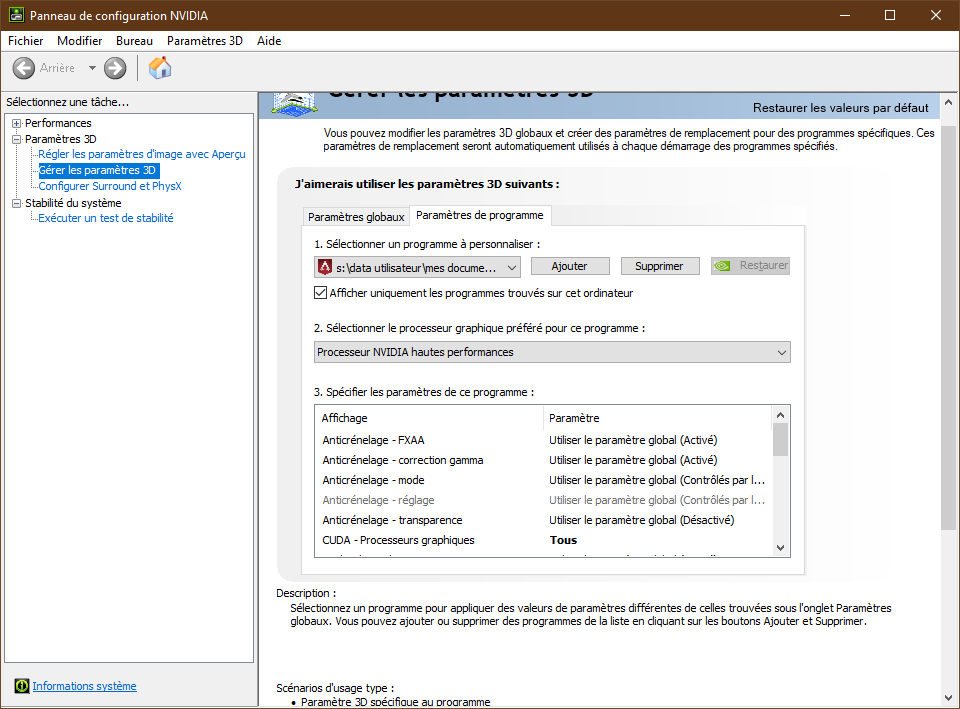This screenshot has height=709, width=960.
Task: Expand the Performances tree node
Action: pyautogui.click(x=16, y=123)
